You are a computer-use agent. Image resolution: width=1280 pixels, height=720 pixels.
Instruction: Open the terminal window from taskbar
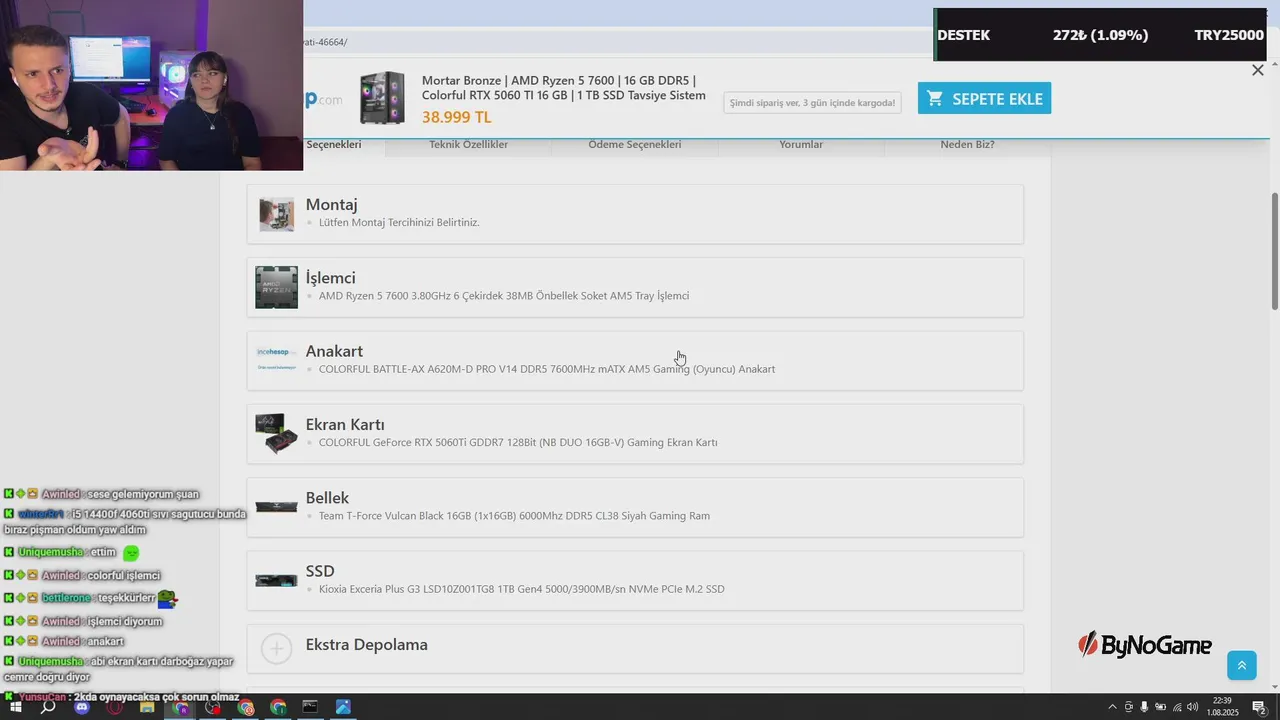pos(310,706)
